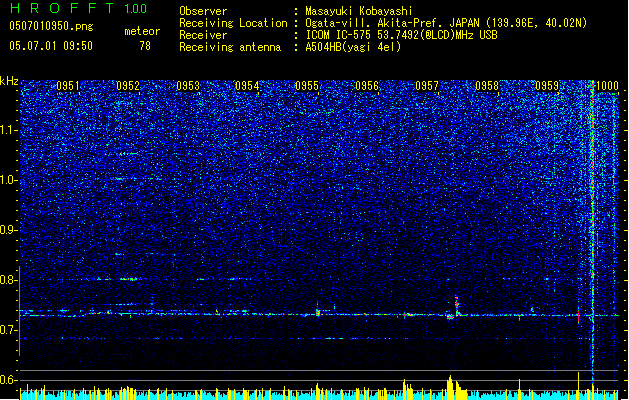
Task: Click the 0951 time marker
Action: click(x=68, y=86)
